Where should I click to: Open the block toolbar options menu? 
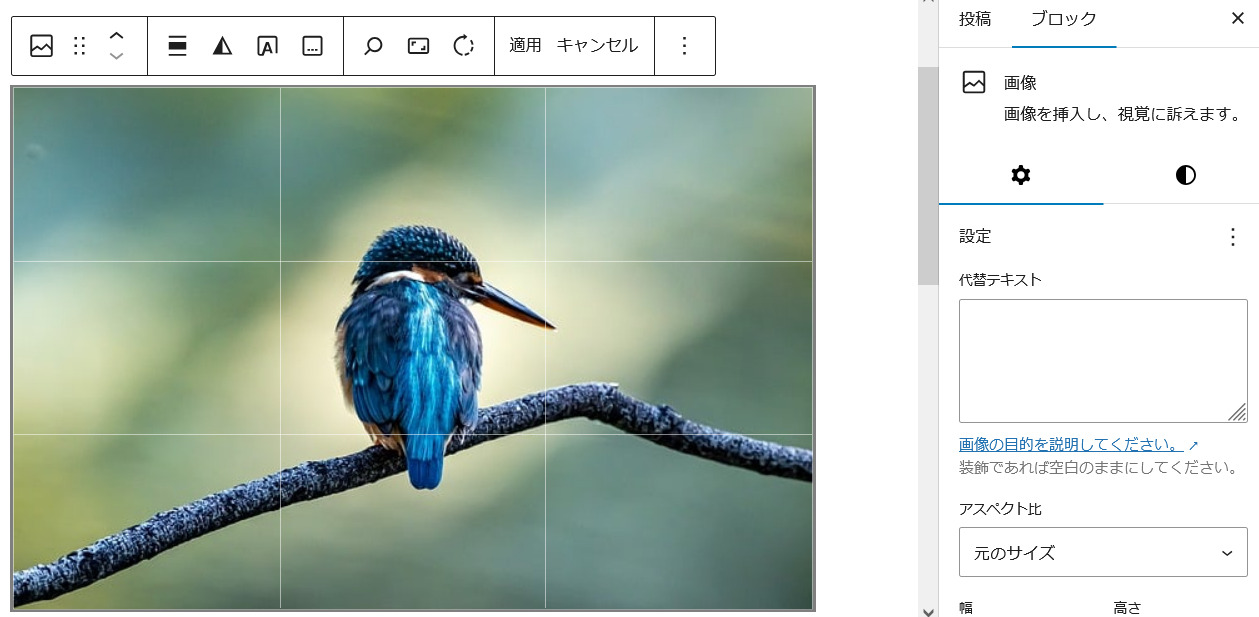point(684,46)
